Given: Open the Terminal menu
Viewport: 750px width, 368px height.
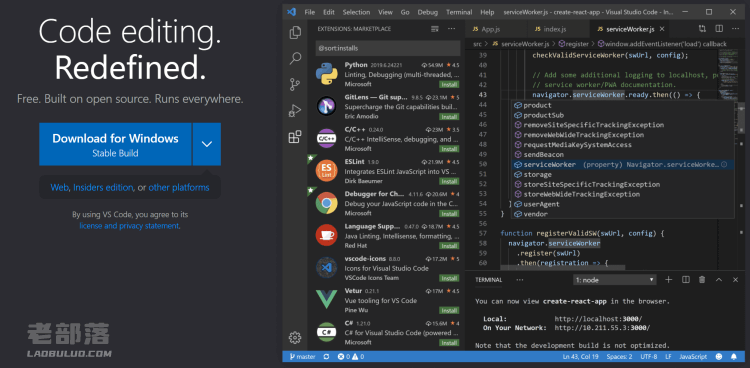Looking at the screenshot, I should (x=459, y=12).
